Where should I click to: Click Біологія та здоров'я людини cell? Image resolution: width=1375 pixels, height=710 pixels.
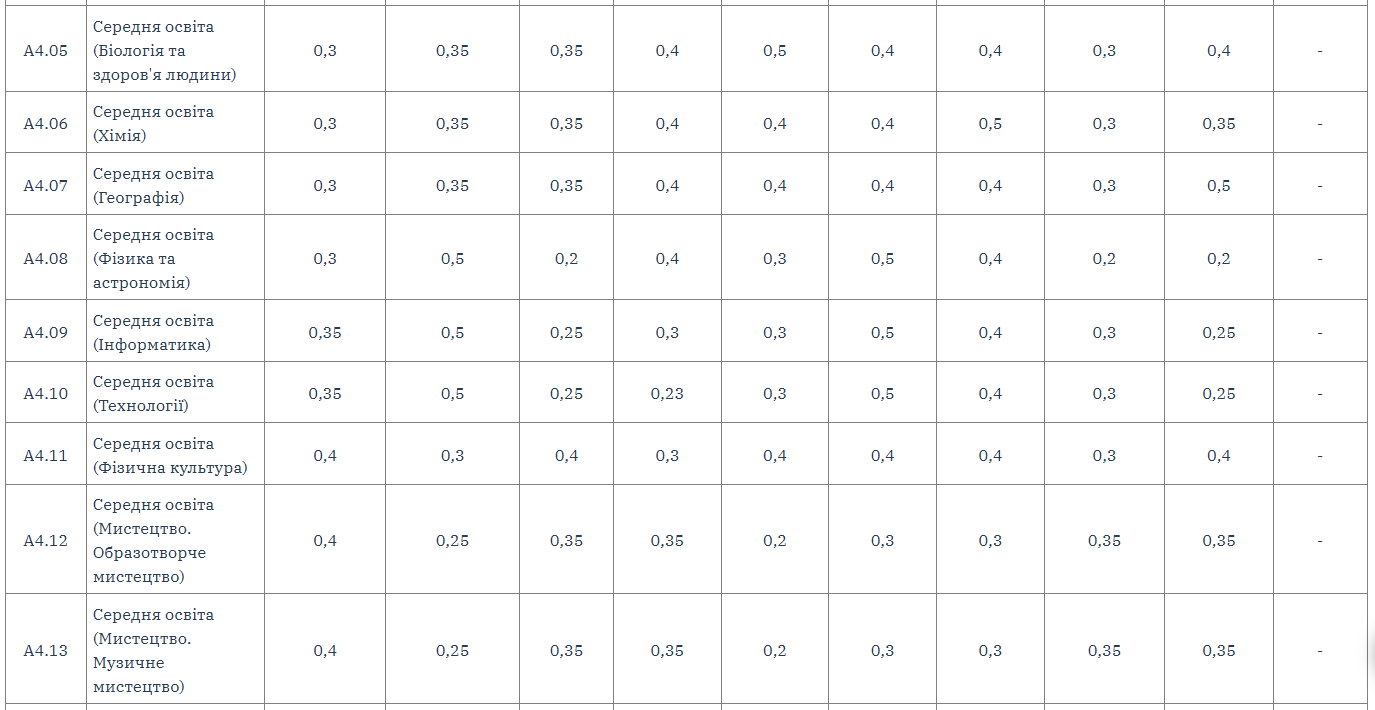175,50
